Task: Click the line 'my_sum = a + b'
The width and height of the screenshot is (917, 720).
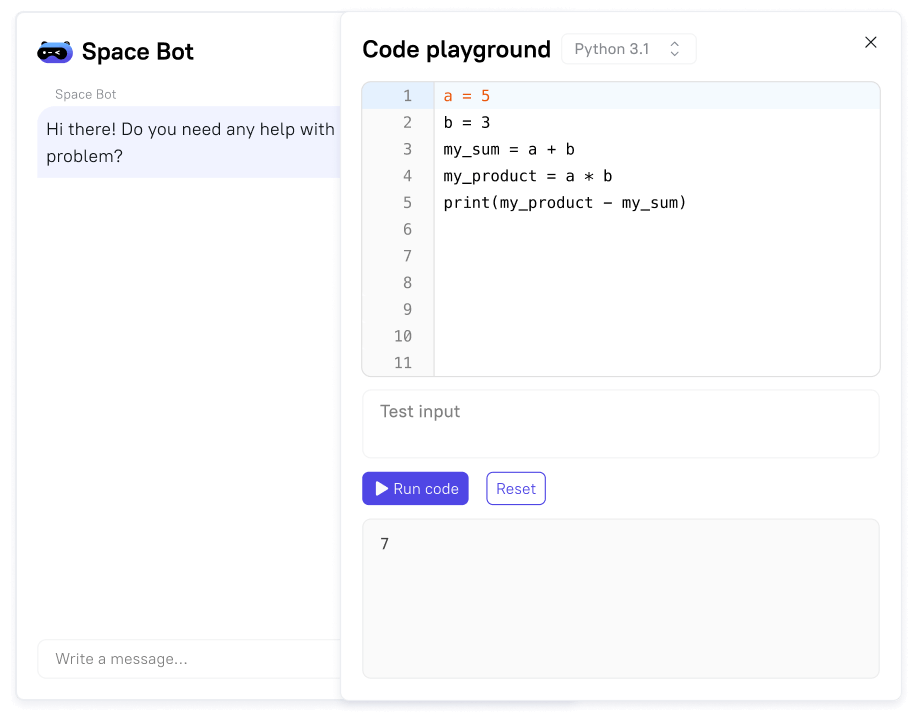Action: [509, 150]
